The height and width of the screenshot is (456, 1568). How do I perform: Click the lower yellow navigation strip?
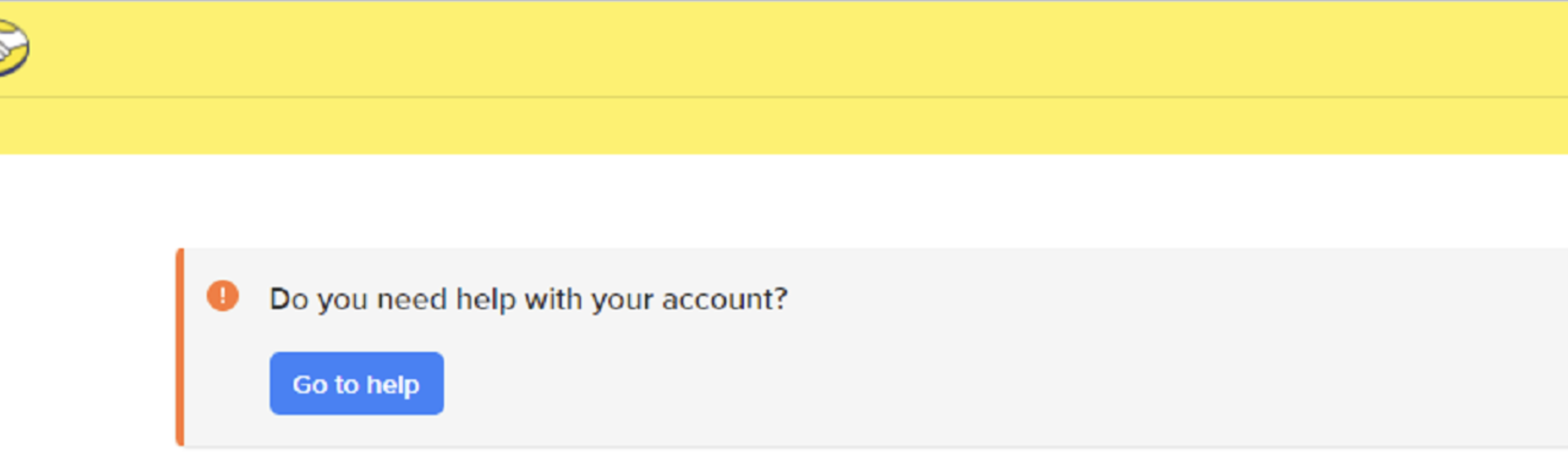[x=791, y=125]
